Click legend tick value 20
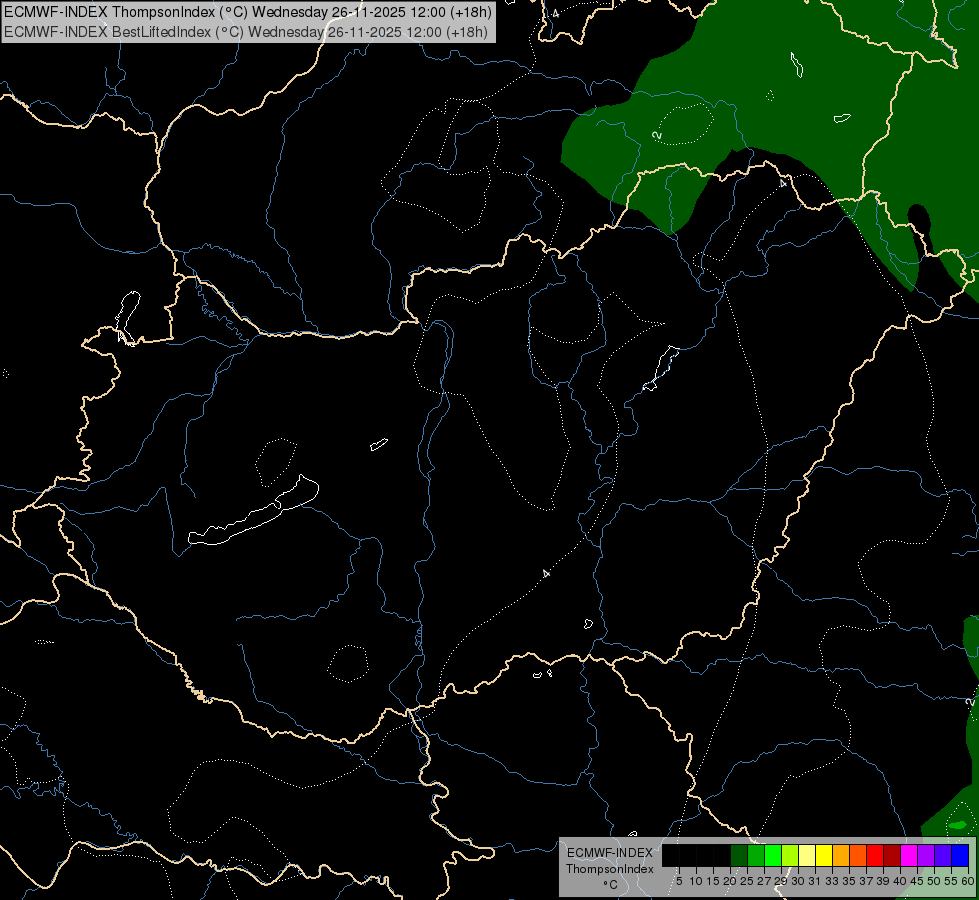Screen dimensions: 979x900 pyautogui.click(x=730, y=881)
